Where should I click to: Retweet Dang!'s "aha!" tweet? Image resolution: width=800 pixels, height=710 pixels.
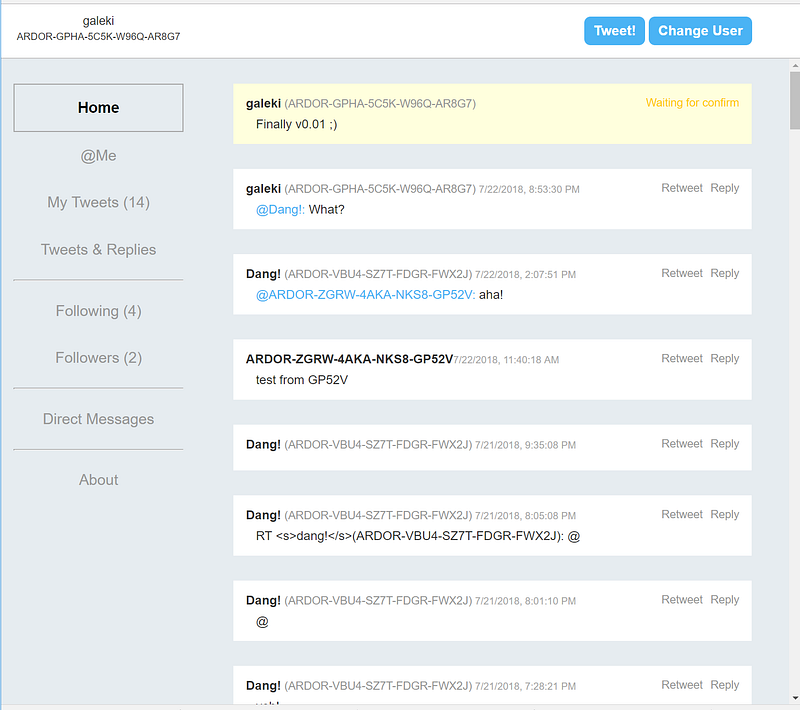pyautogui.click(x=682, y=273)
